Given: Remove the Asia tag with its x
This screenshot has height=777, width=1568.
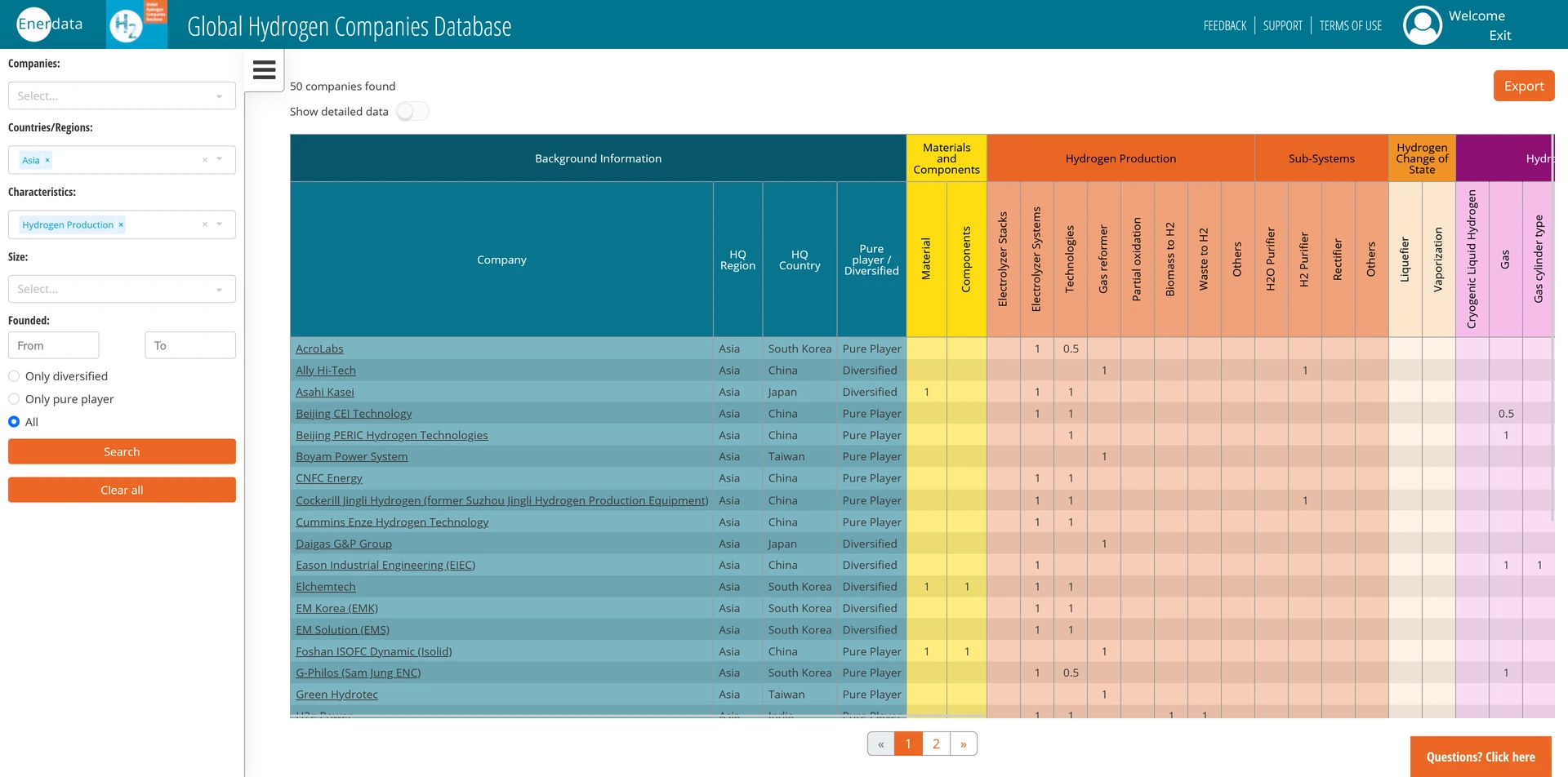Looking at the screenshot, I should pyautogui.click(x=47, y=160).
